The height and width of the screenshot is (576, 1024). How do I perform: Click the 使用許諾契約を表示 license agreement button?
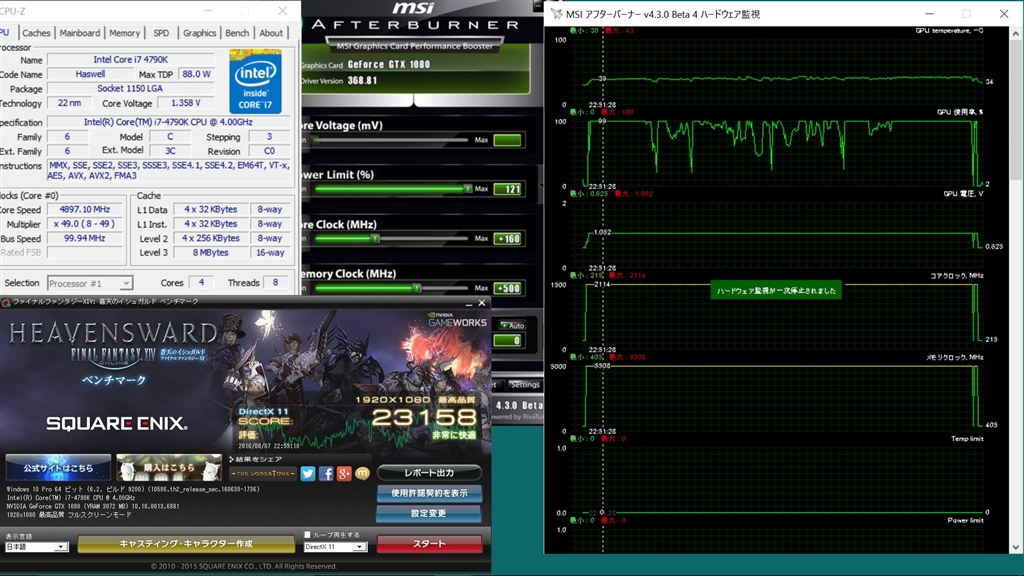[429, 493]
